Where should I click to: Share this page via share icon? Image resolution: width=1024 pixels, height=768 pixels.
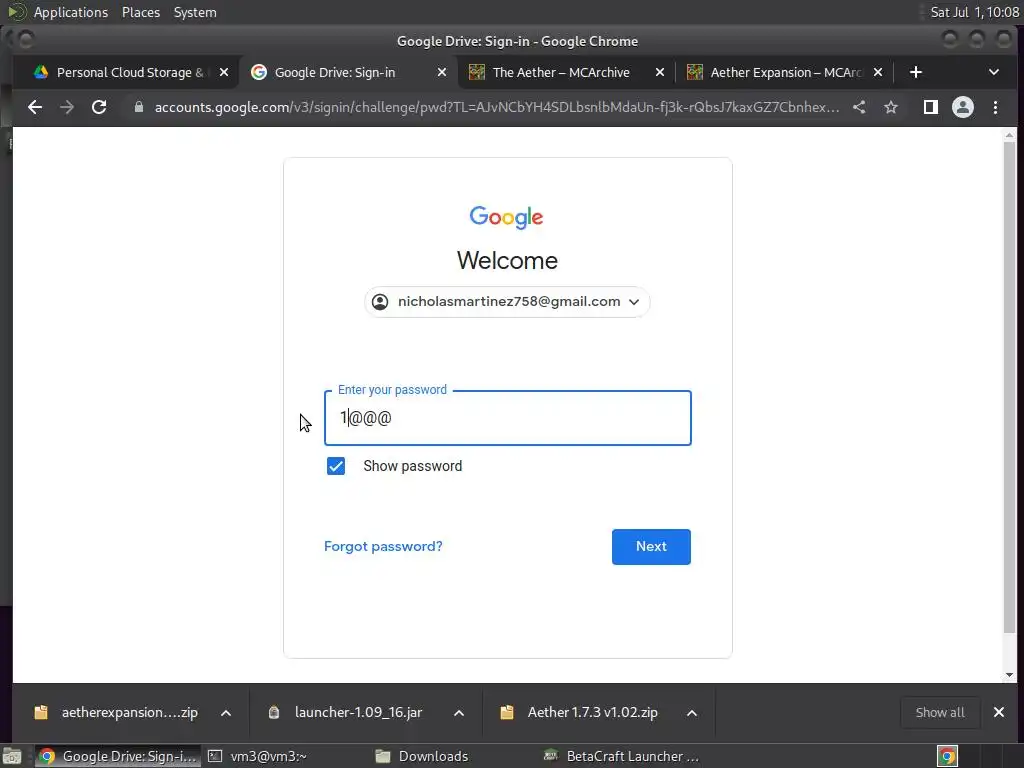pyautogui.click(x=859, y=107)
